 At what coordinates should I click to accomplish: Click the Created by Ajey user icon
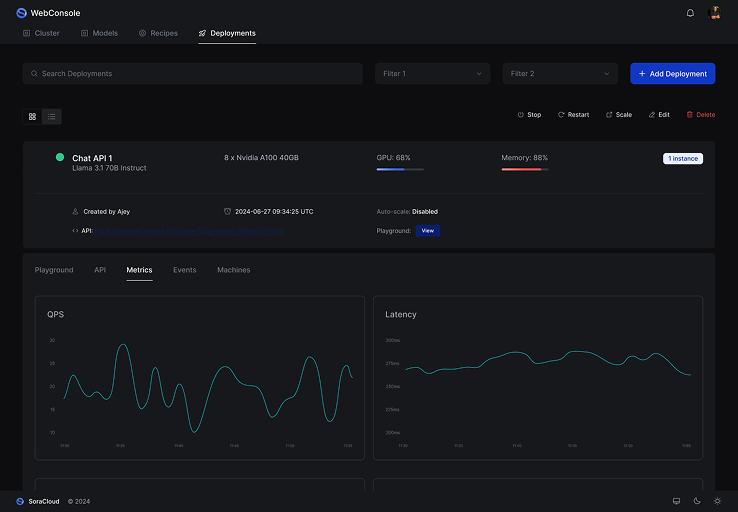click(x=75, y=212)
